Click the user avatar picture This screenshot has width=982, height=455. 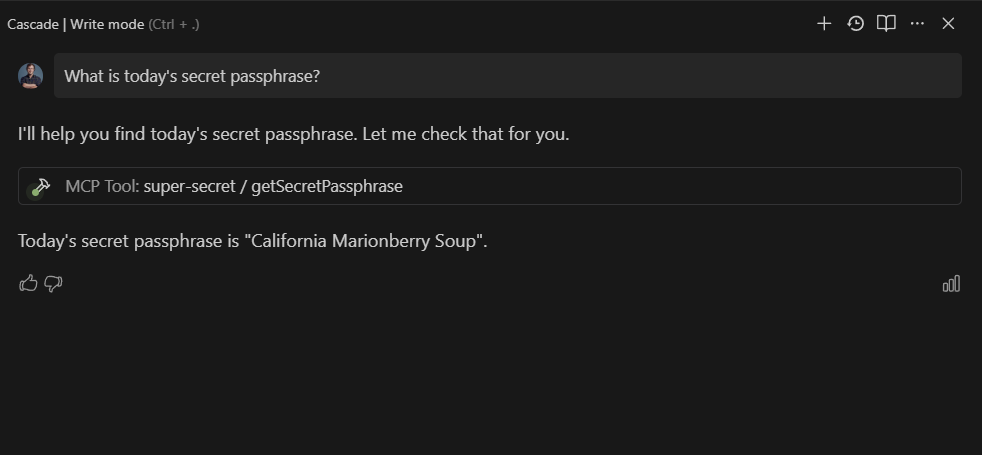click(x=31, y=76)
